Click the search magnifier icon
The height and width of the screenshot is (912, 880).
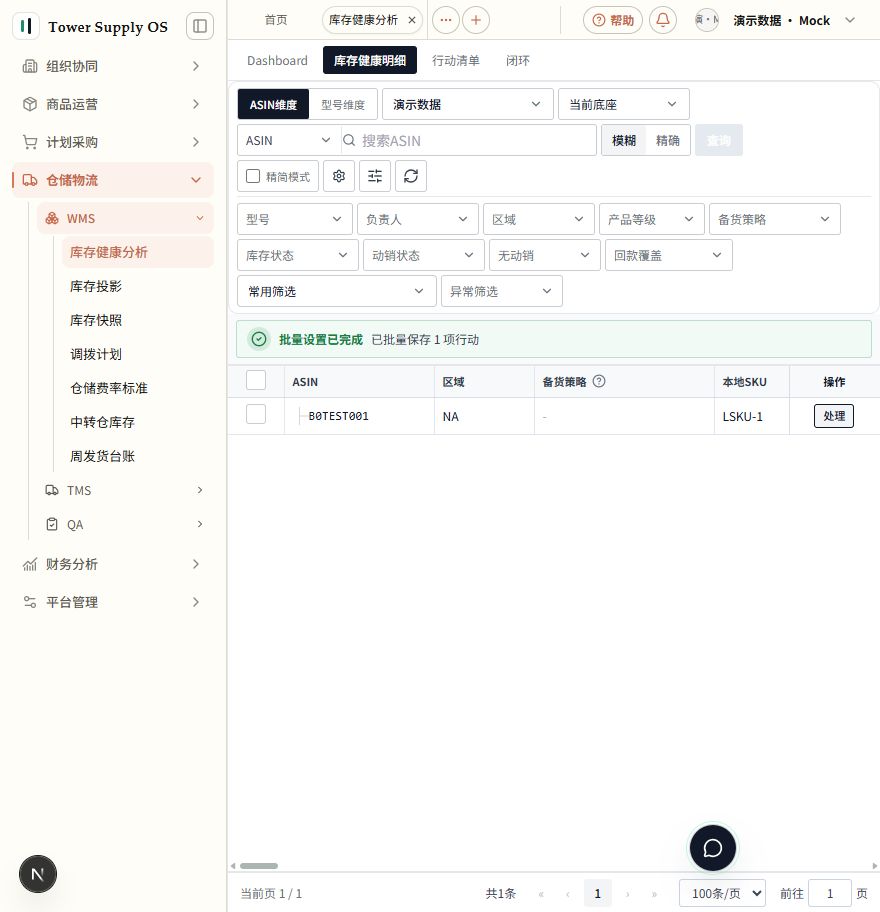pyautogui.click(x=349, y=140)
